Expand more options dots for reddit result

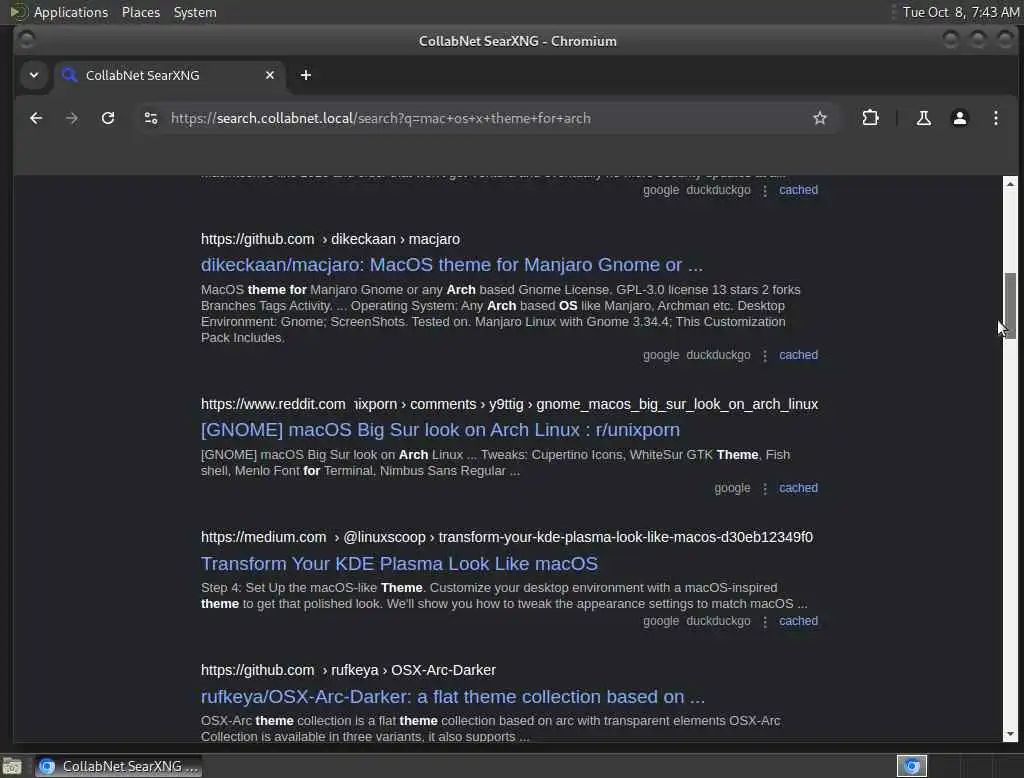pos(765,489)
